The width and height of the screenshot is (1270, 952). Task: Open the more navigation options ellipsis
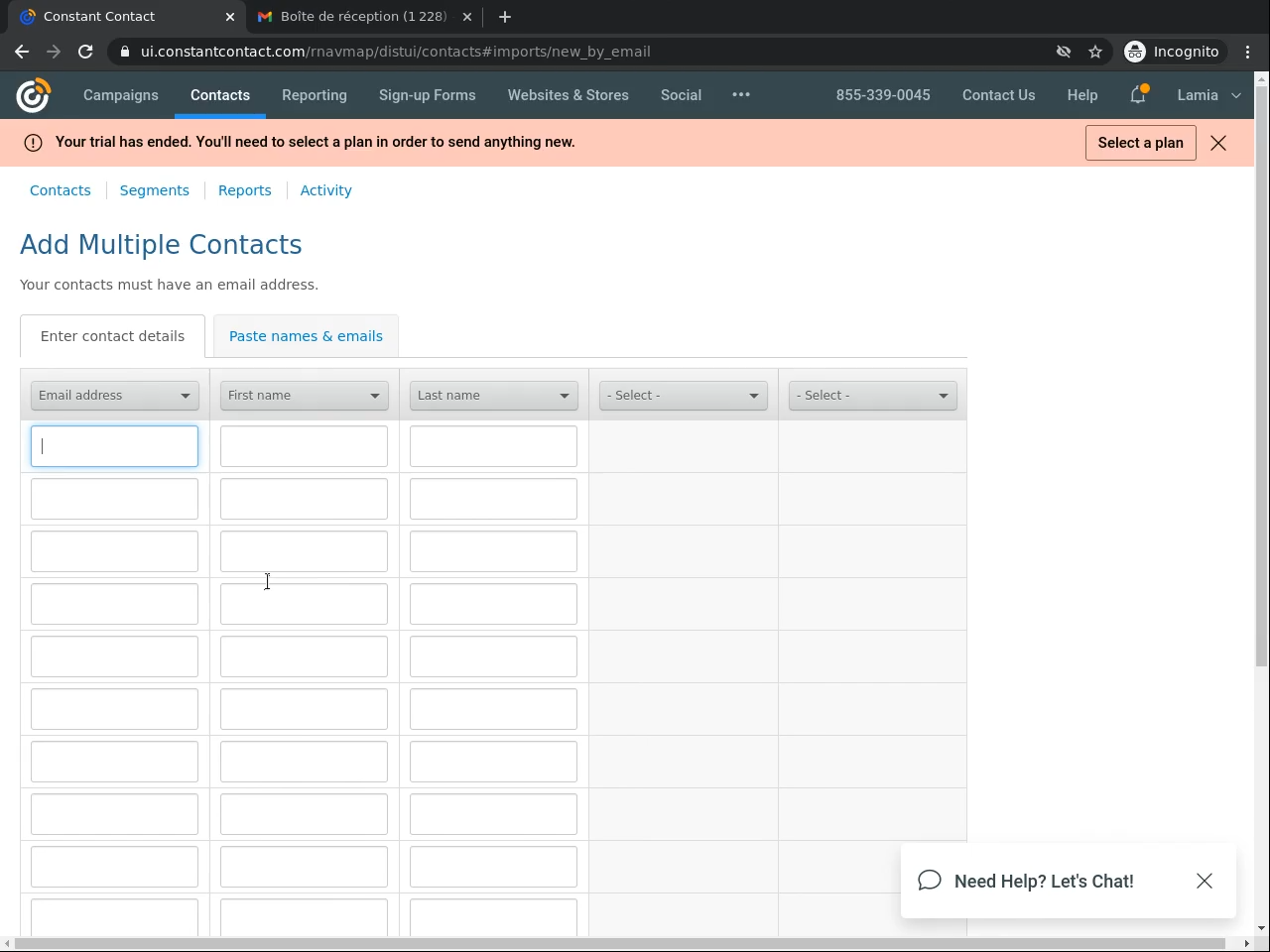point(741,94)
